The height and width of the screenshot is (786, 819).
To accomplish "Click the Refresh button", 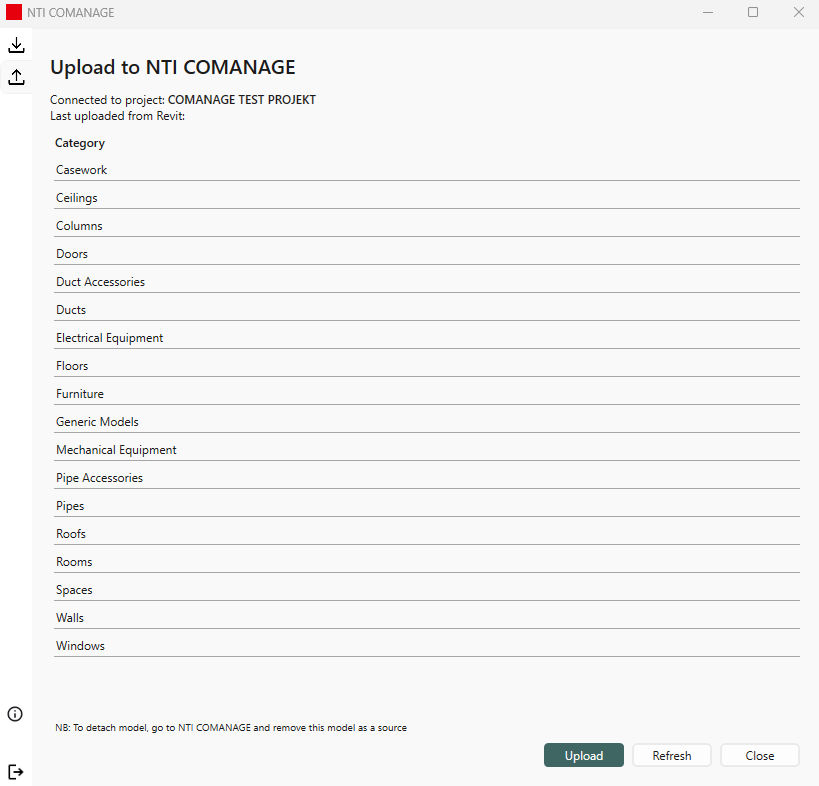I will (x=671, y=756).
